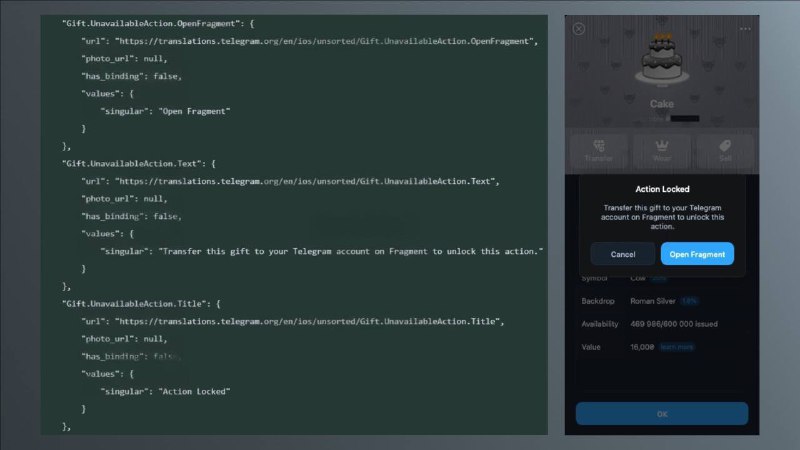Open the Gift.UnavailableAction.OpenFragment translation URL
Screen dimensions: 800x450
(x=327, y=41)
